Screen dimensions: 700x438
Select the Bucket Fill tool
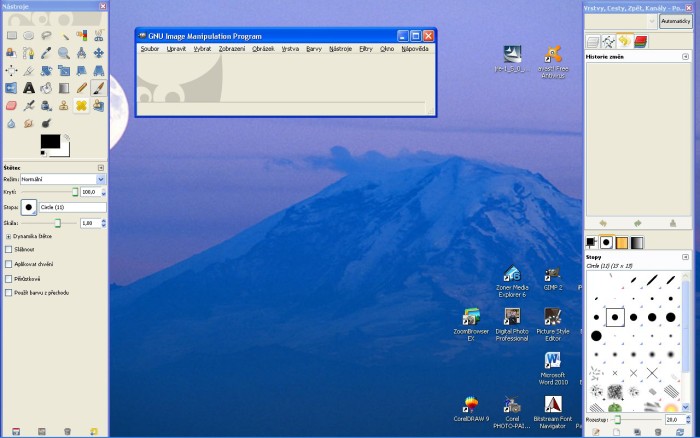46,88
